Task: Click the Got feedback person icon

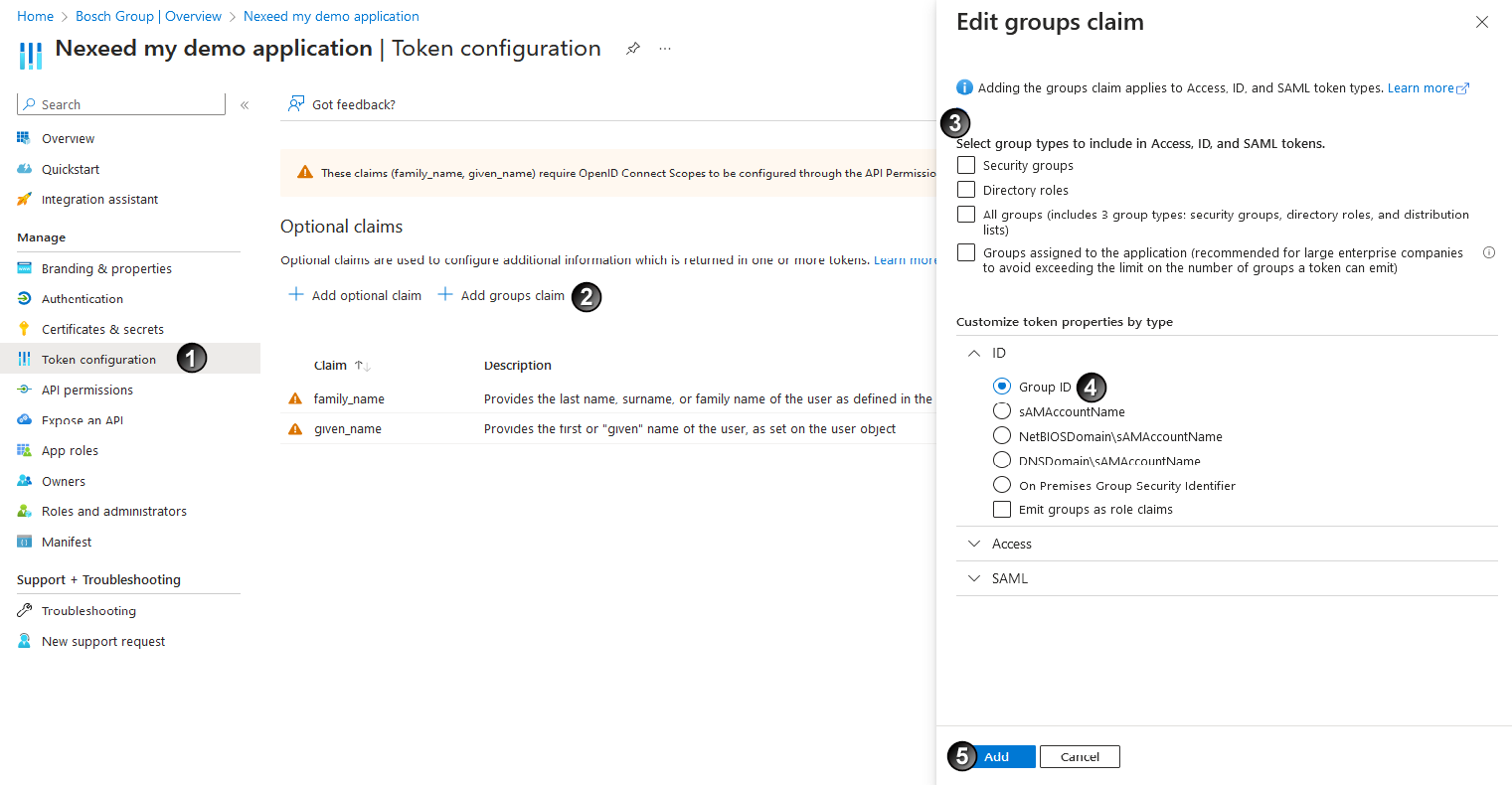Action: (295, 103)
